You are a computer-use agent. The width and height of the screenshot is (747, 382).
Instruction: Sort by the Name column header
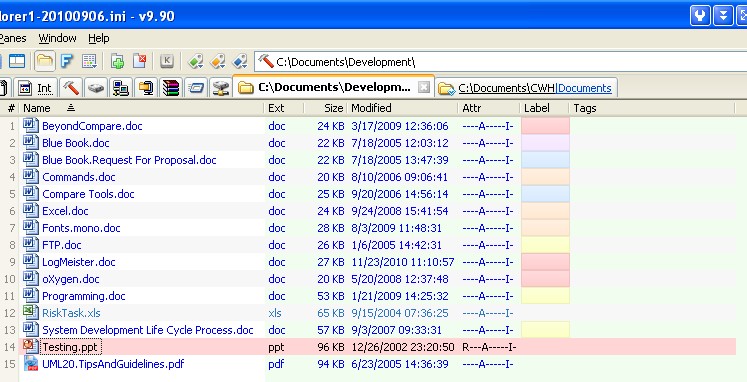(x=142, y=108)
